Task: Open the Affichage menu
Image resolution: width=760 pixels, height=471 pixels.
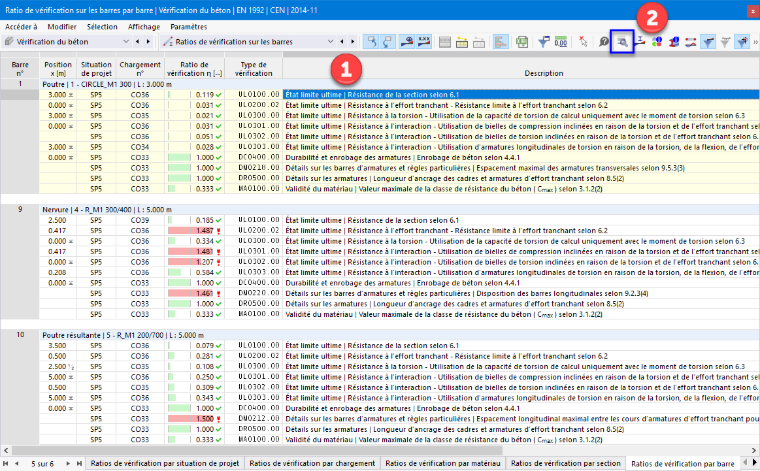Action: [144, 27]
